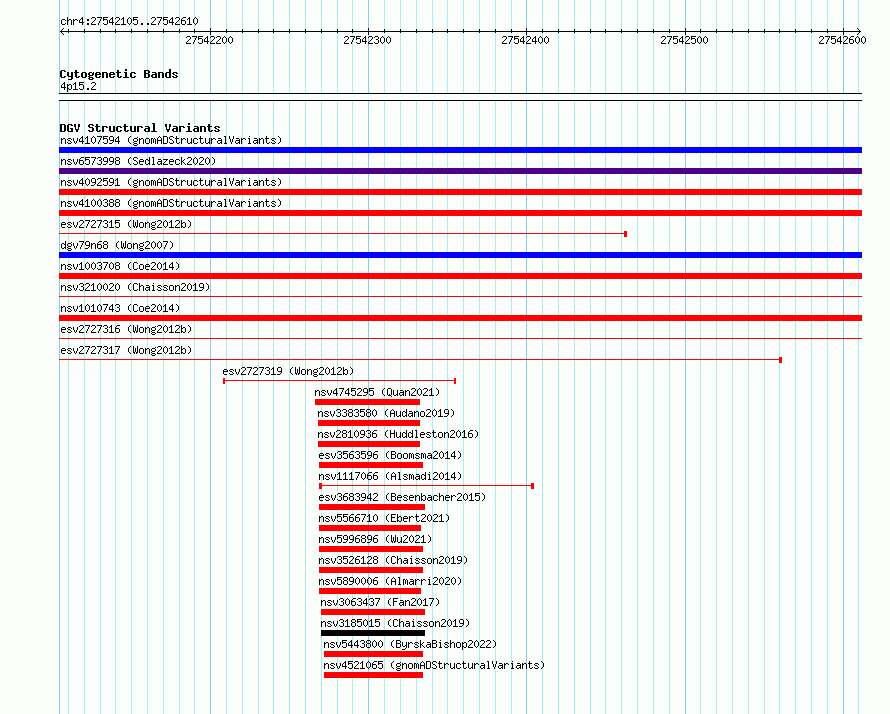Click the nsv5996896 (Wu2021) label
This screenshot has height=714, width=890.
[x=375, y=539]
